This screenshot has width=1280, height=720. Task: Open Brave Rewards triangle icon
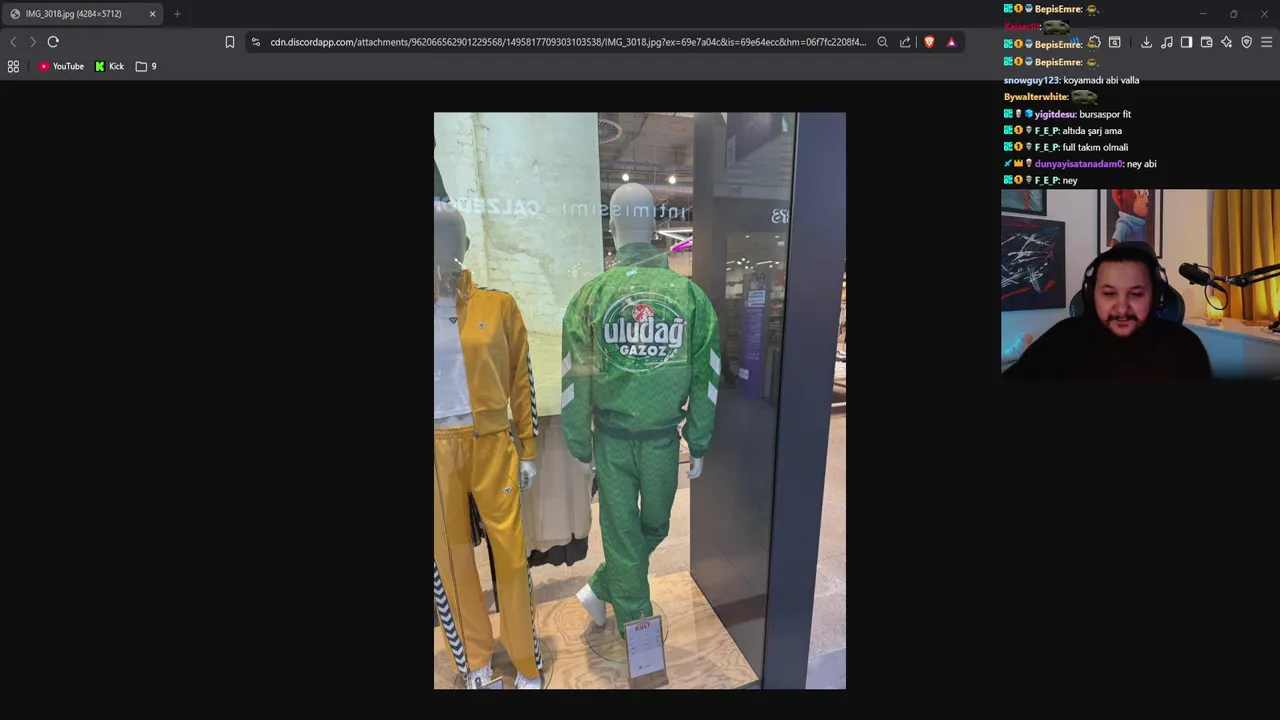coord(951,42)
